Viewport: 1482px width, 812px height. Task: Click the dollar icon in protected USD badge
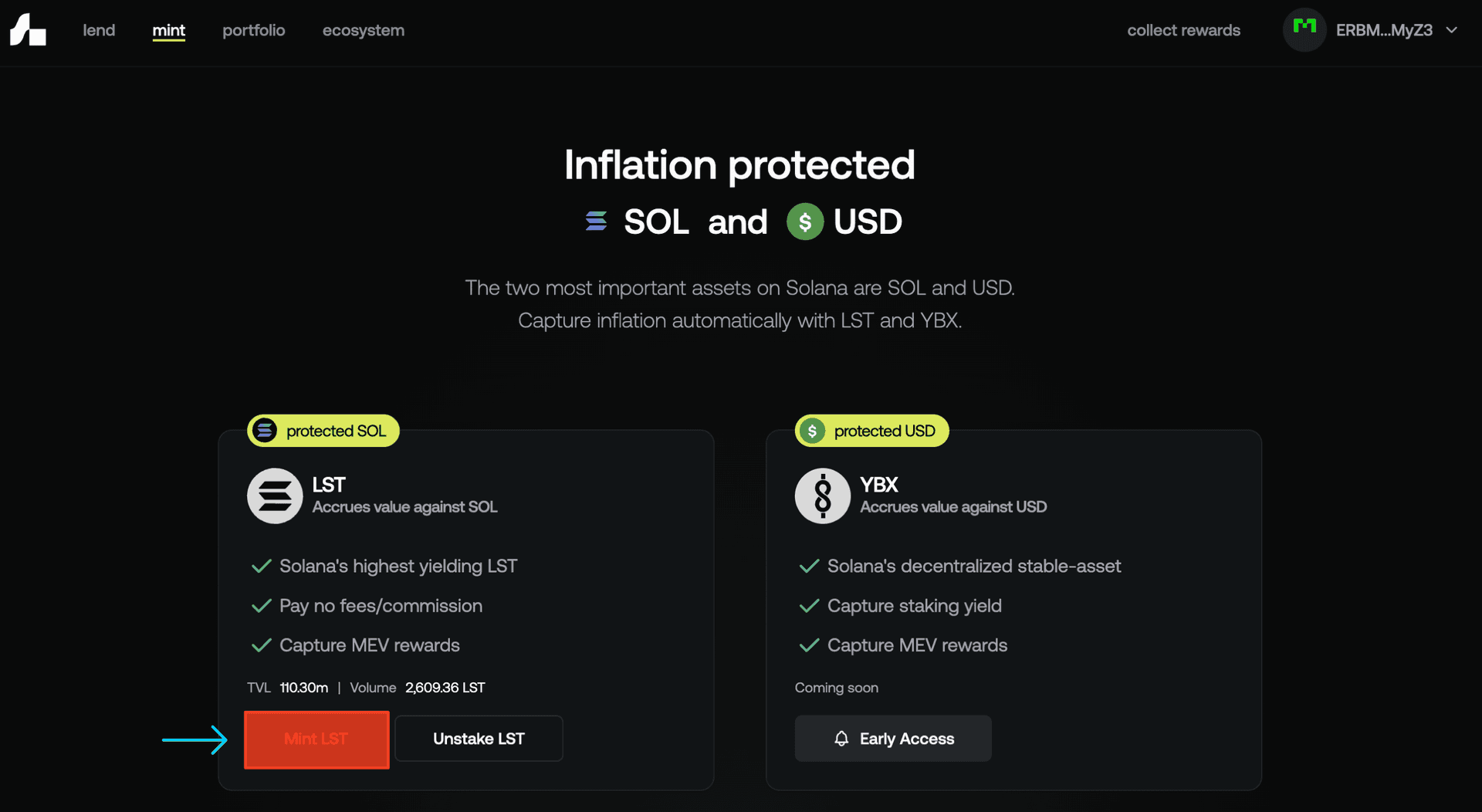[x=812, y=431]
